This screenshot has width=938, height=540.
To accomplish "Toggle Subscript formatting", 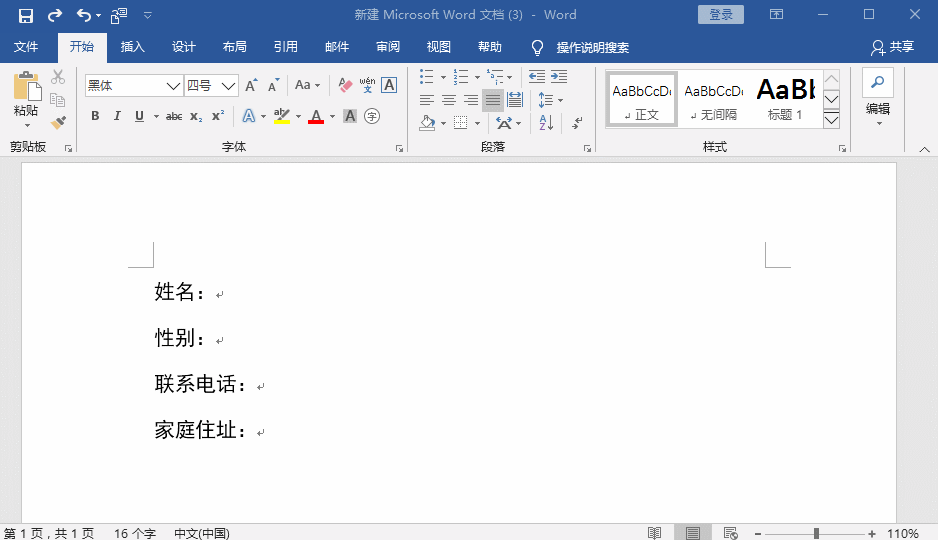I will point(196,117).
